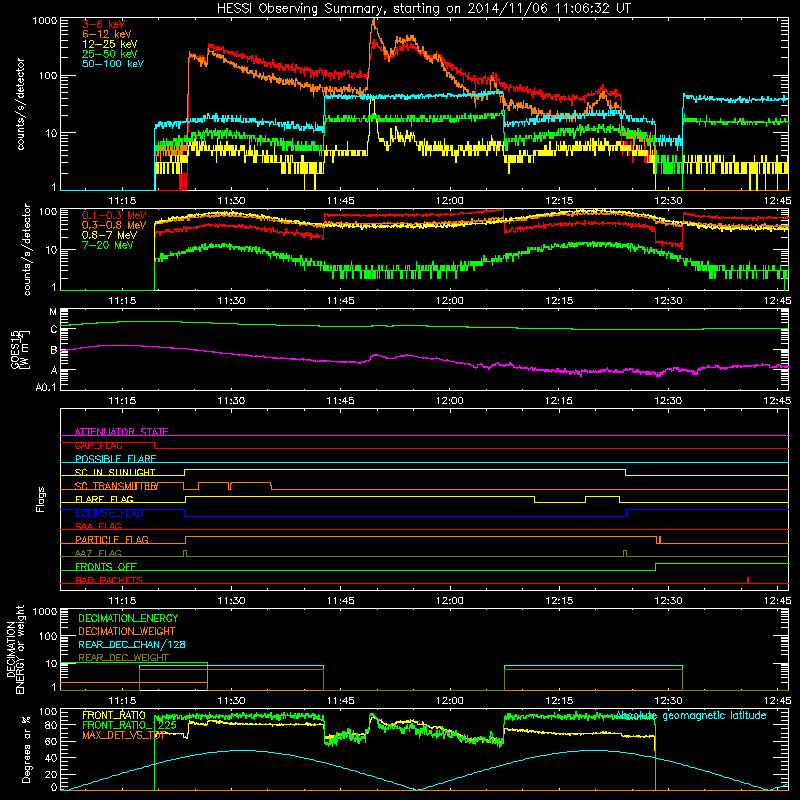Select the 3-6 keV legend label
The width and height of the screenshot is (800, 800).
click(103, 24)
